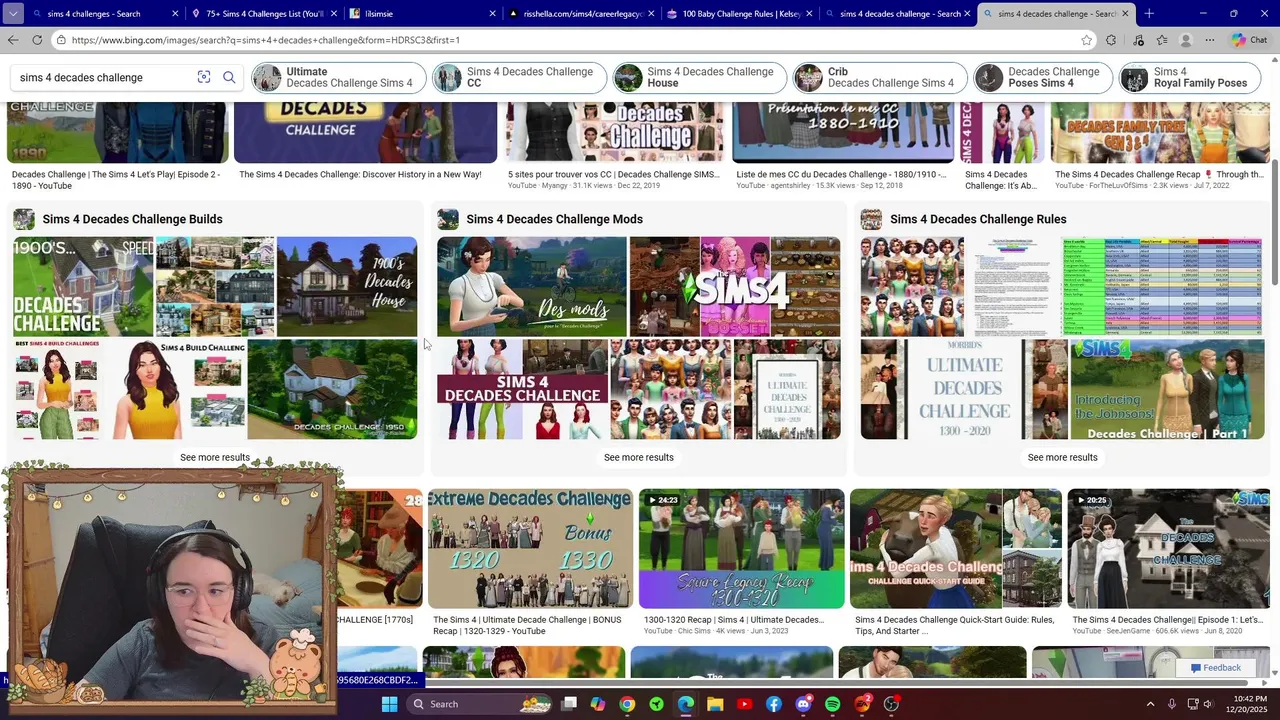Open 'Introducing the Johnsons' Part 1 thumbnail
This screenshot has width=1280, height=720.
click(x=1167, y=389)
